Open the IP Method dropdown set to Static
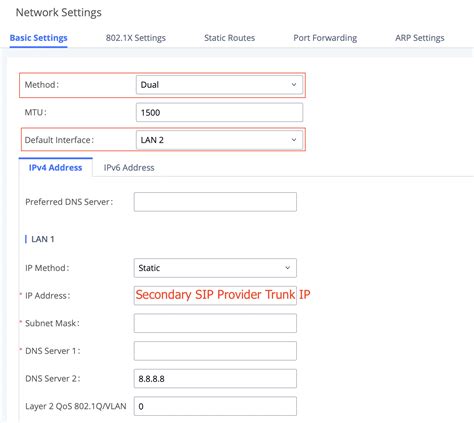 (x=215, y=268)
